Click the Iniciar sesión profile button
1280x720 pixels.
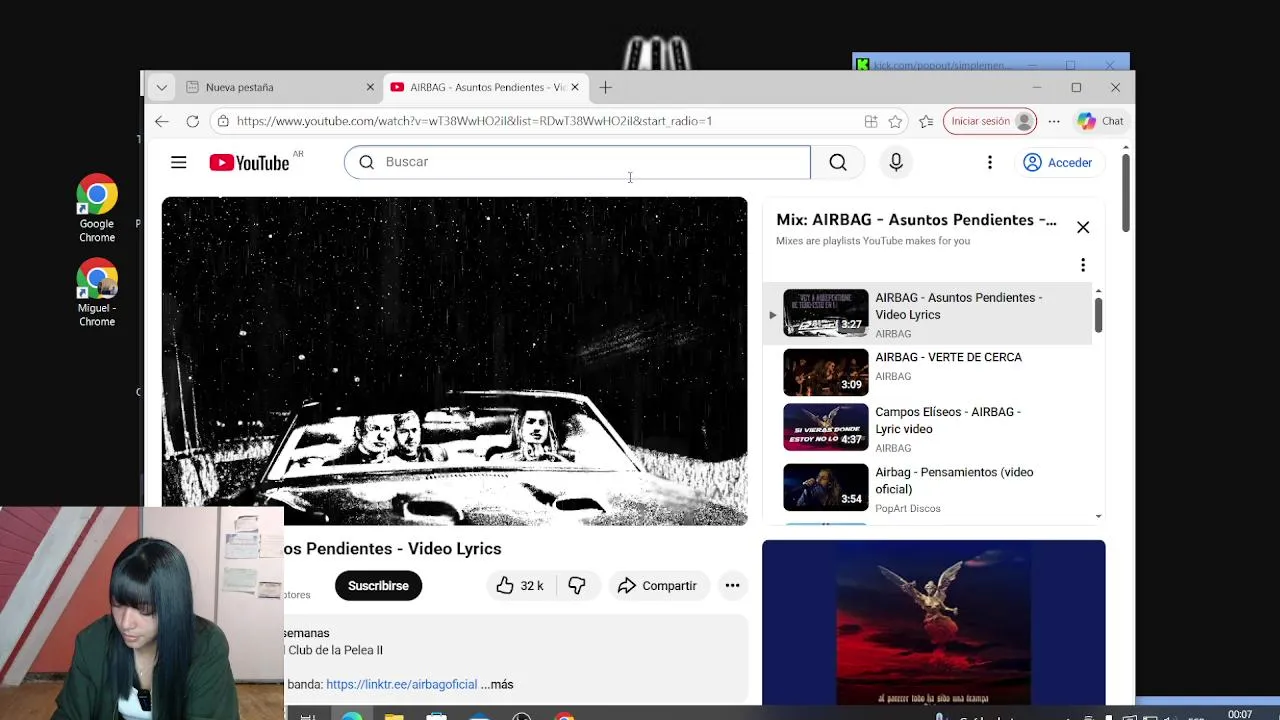coord(989,121)
